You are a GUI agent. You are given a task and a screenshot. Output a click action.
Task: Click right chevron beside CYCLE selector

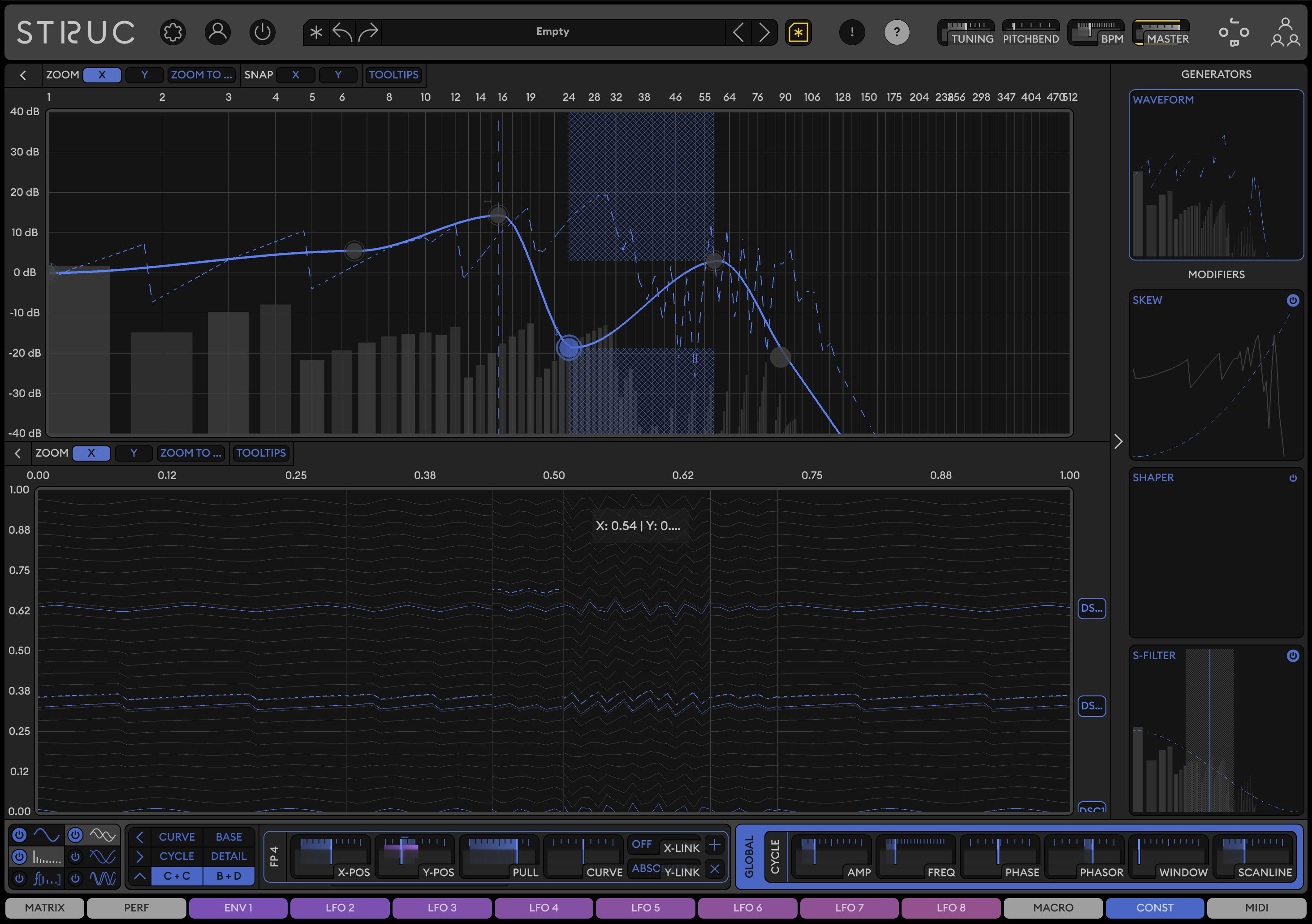coord(139,857)
